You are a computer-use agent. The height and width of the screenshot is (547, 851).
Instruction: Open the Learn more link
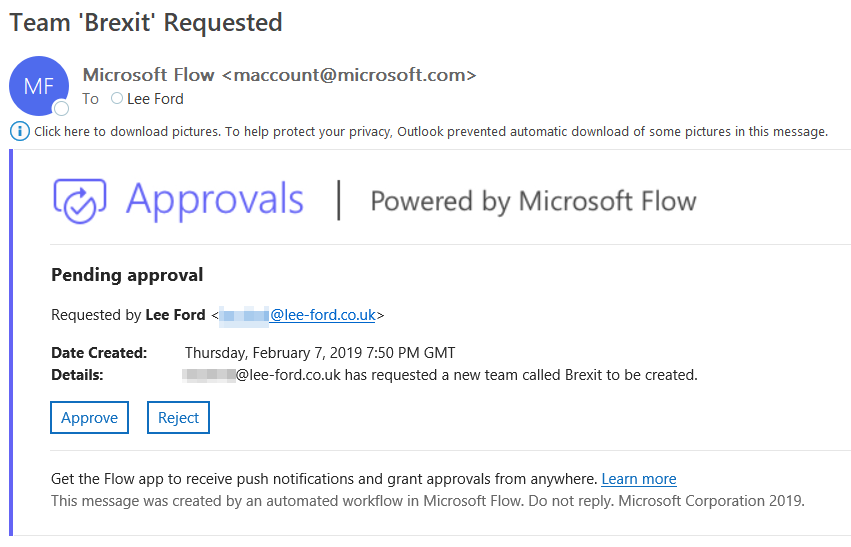639,479
